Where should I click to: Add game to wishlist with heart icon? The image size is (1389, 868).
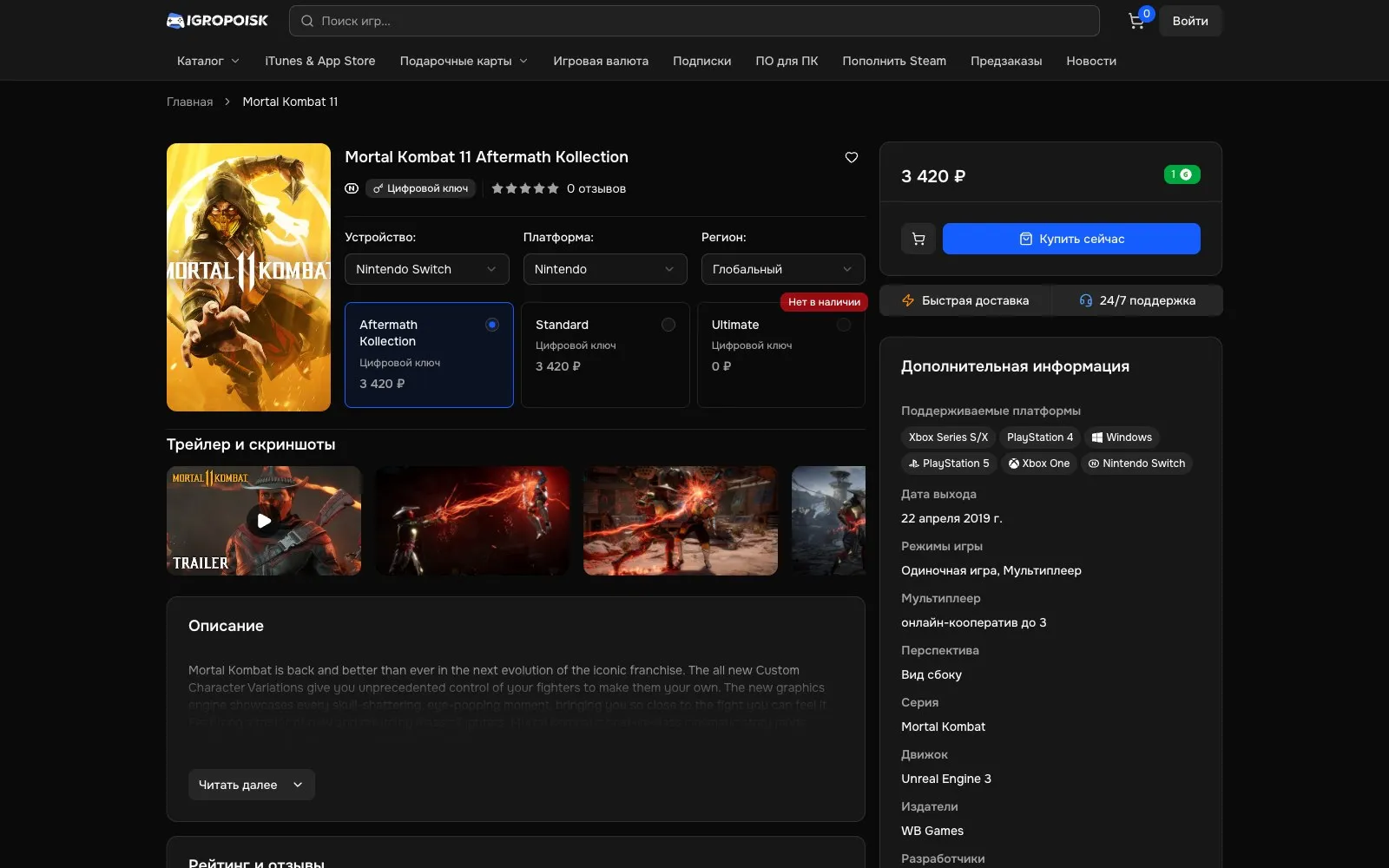point(852,157)
